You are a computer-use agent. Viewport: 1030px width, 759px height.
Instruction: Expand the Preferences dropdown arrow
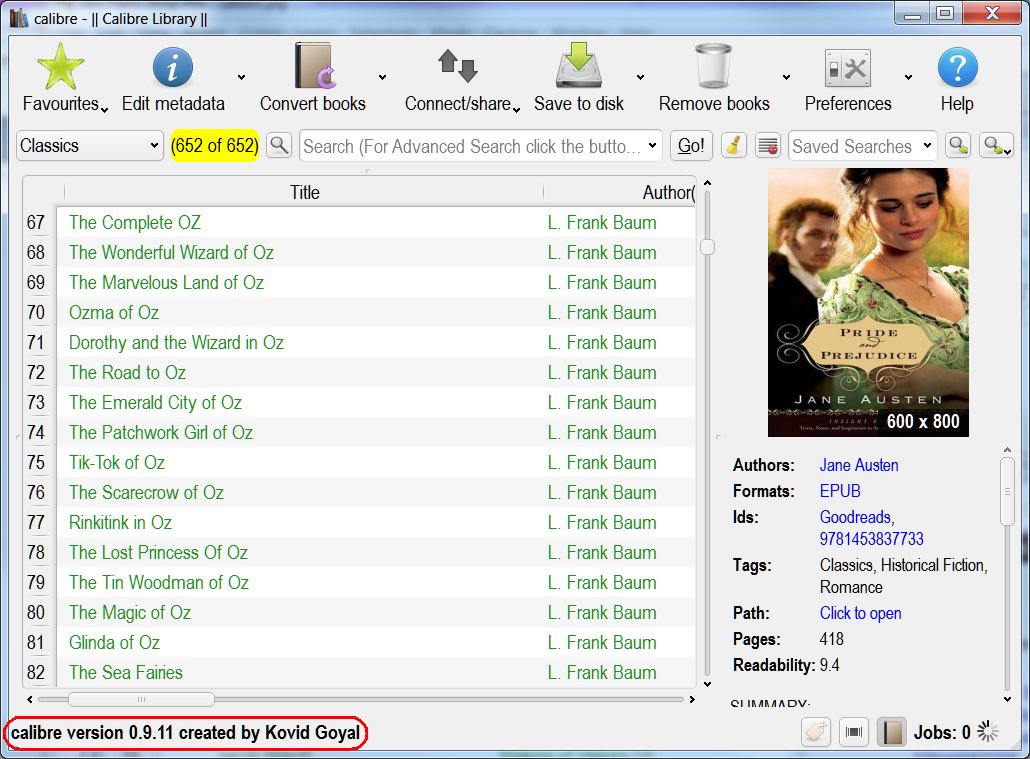908,78
